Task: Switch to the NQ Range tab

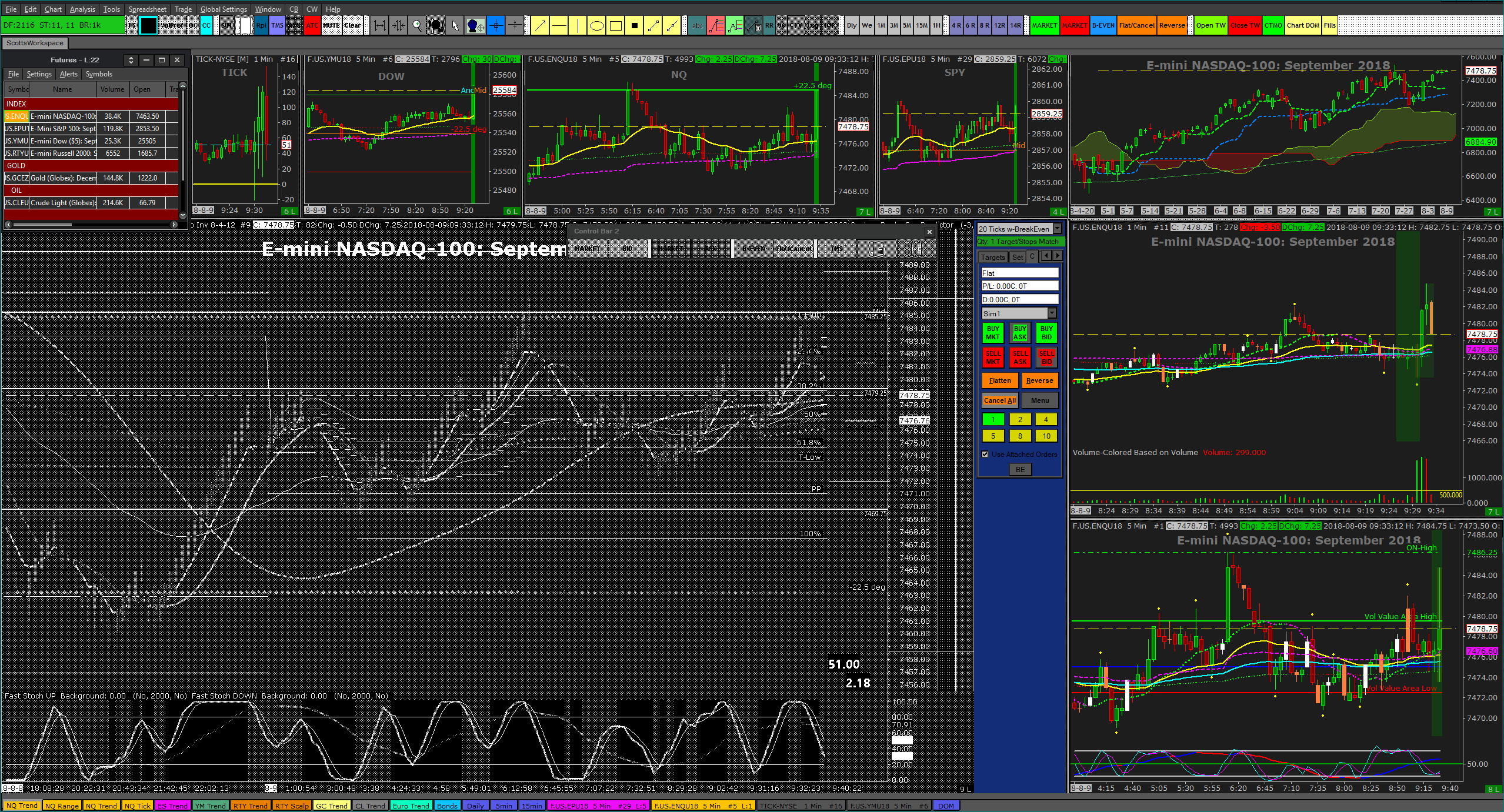Action: [x=62, y=806]
